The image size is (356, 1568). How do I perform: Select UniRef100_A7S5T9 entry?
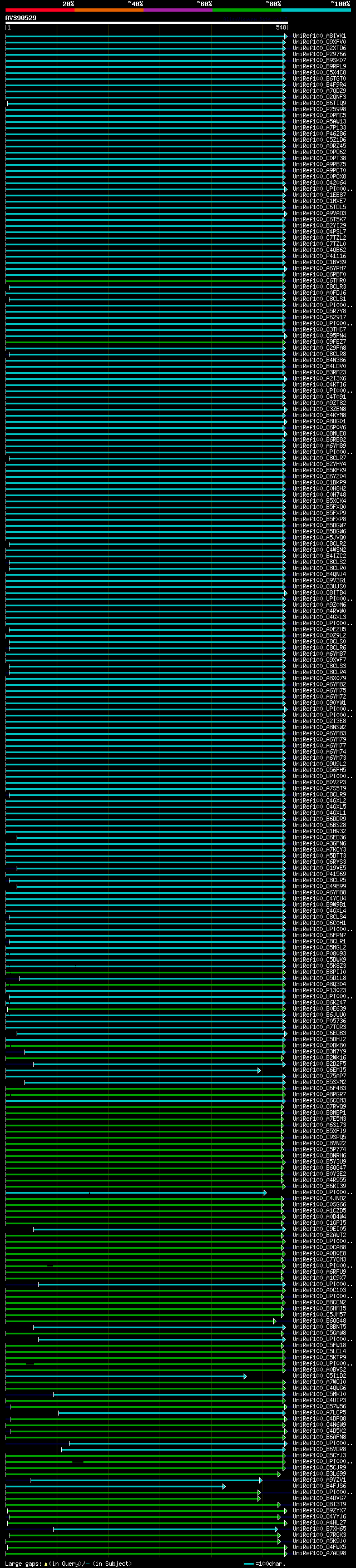click(319, 788)
